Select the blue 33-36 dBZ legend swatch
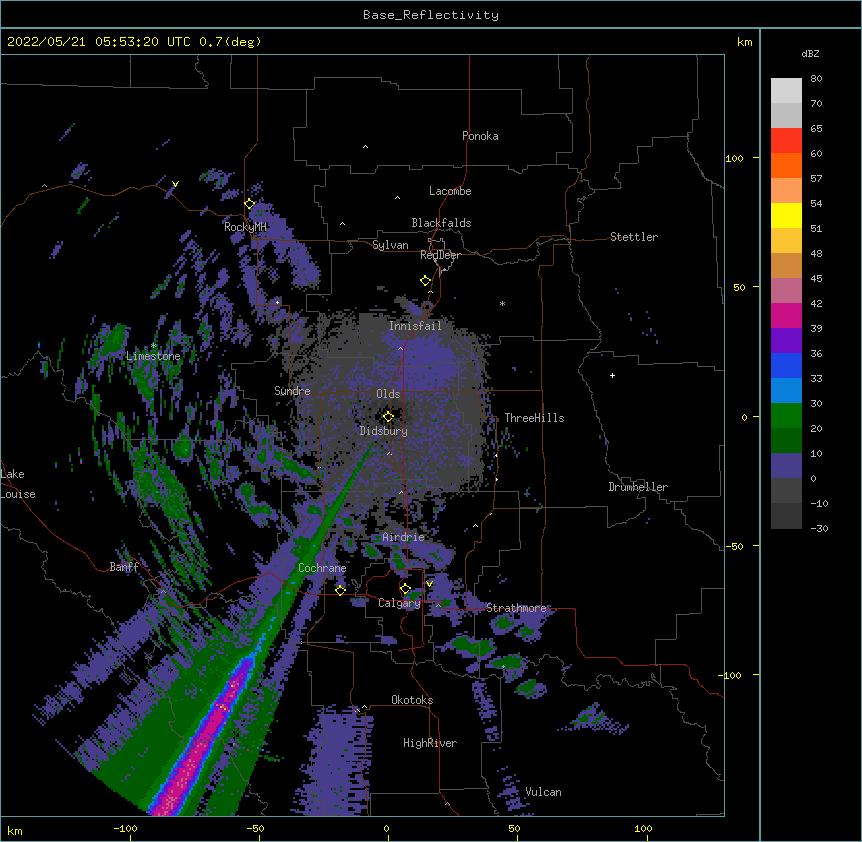This screenshot has height=842, width=862. pos(786,365)
